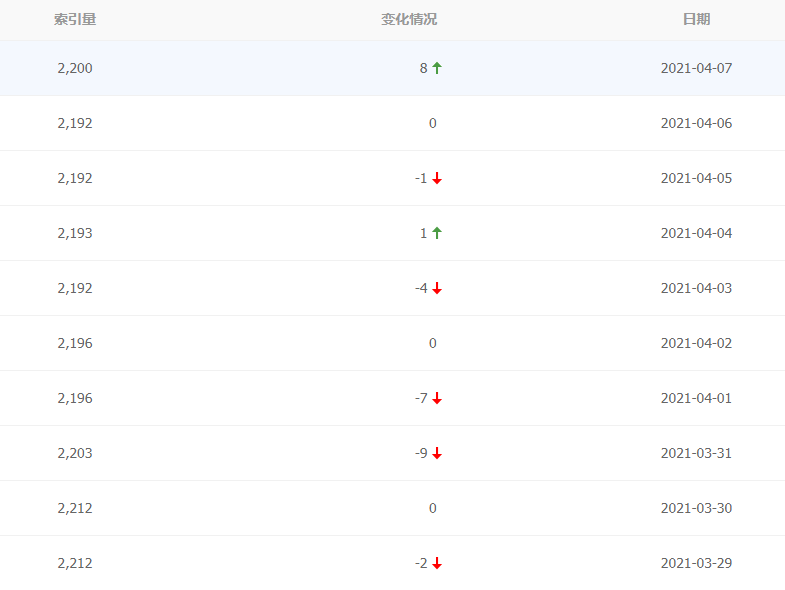The image size is (785, 590).
Task: Click the red down arrow for 2021-04-01
Action: (437, 398)
